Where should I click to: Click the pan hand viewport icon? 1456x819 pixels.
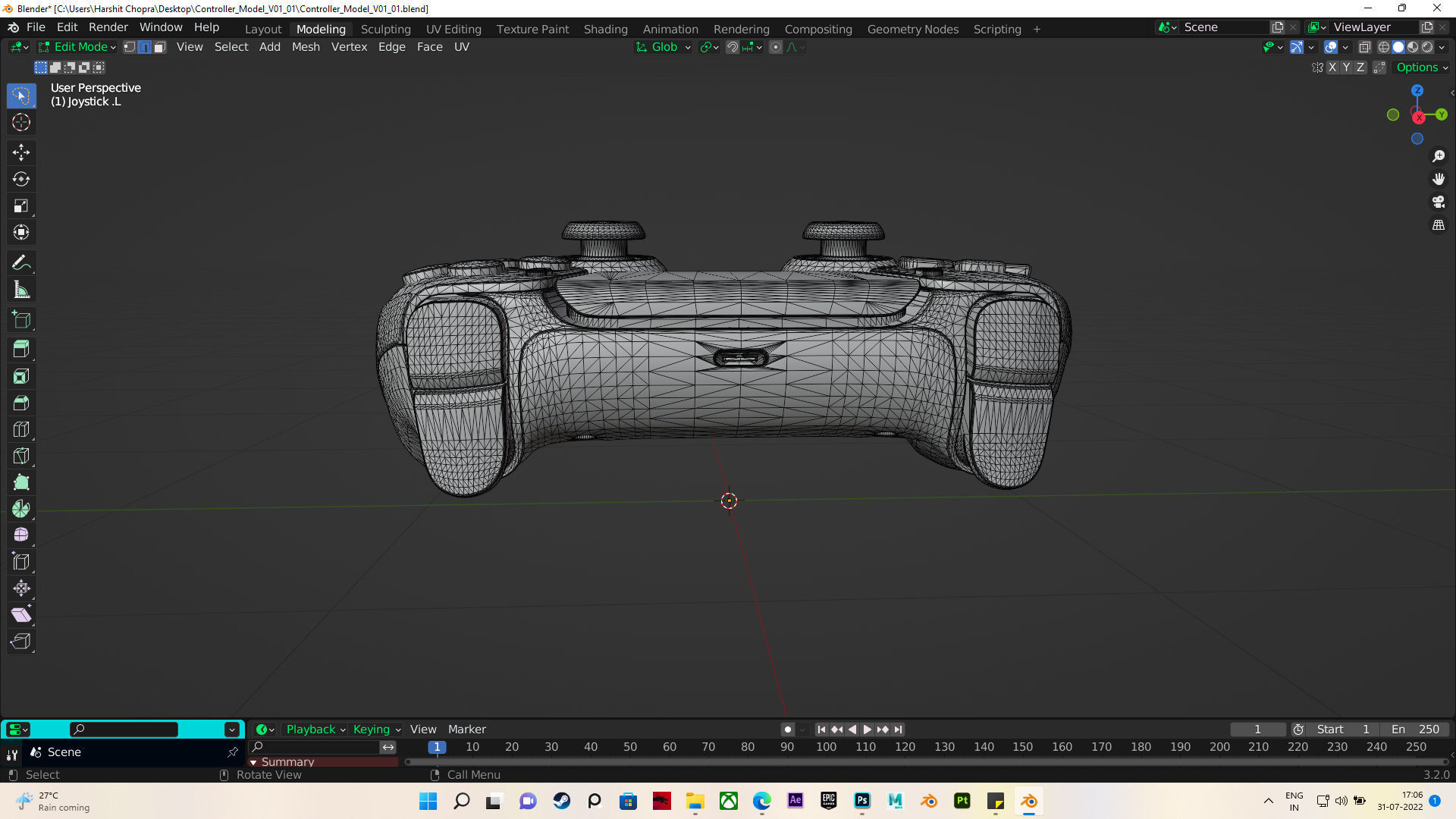pyautogui.click(x=1439, y=179)
